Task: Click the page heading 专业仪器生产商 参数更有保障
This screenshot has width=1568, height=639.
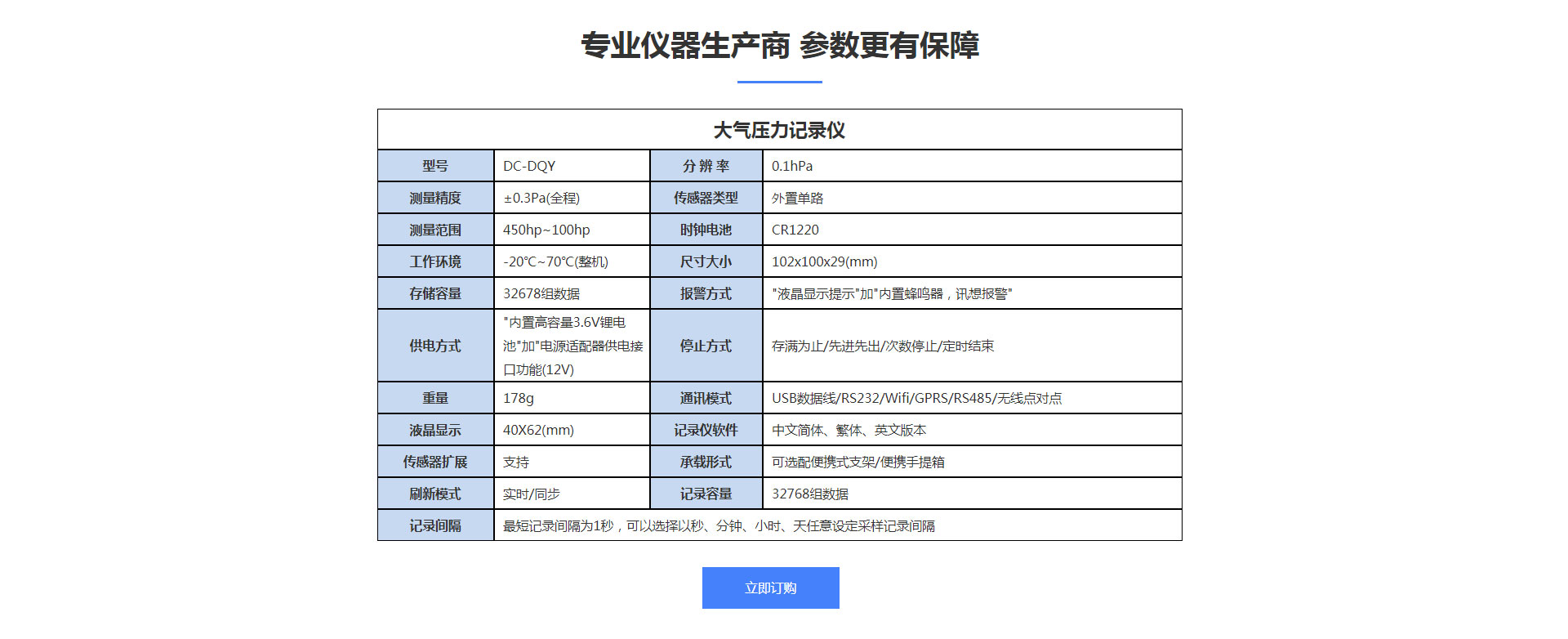Action: coord(779,46)
